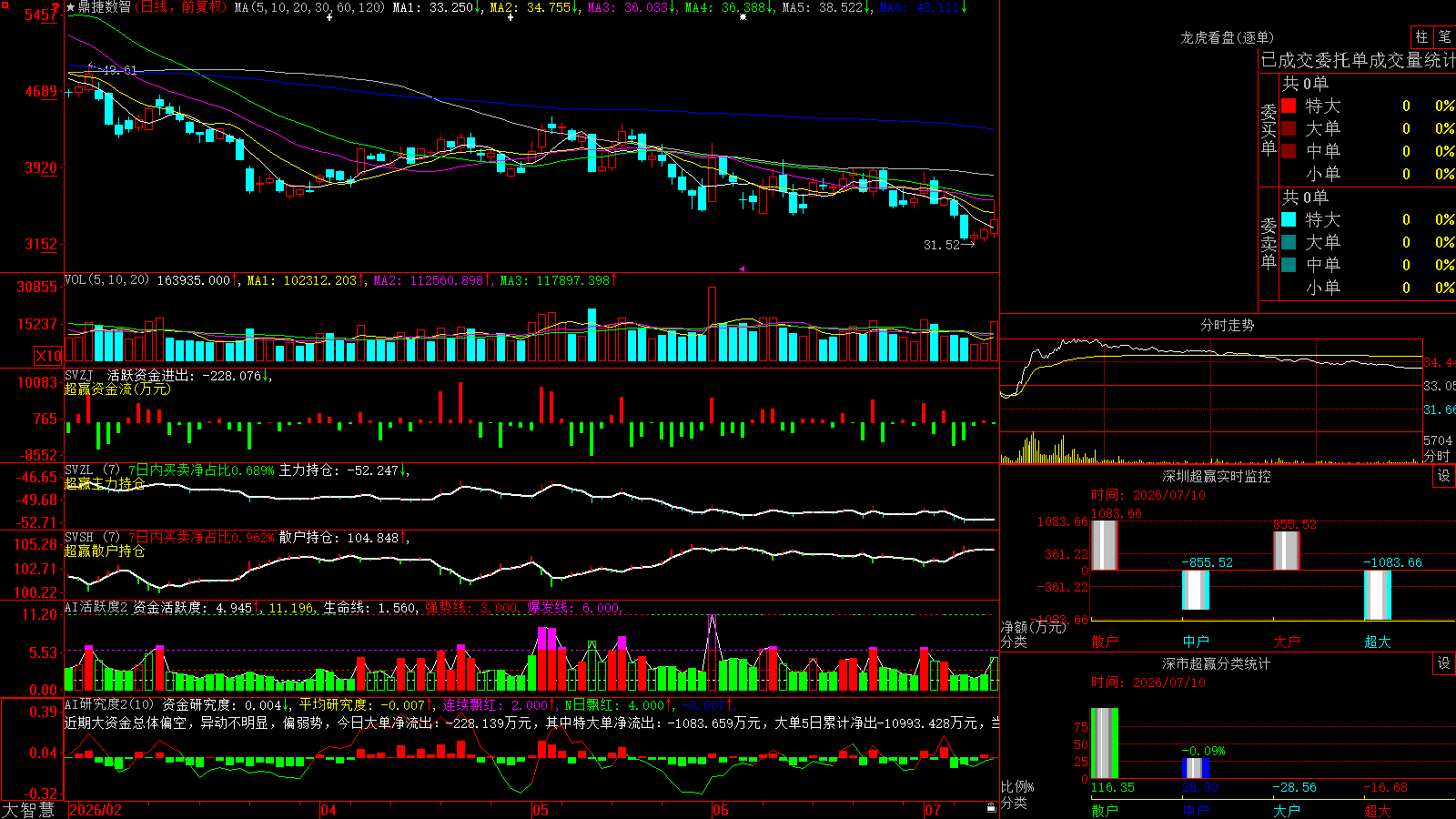Click the 已成交委托单成交量统计 header

1358,60
